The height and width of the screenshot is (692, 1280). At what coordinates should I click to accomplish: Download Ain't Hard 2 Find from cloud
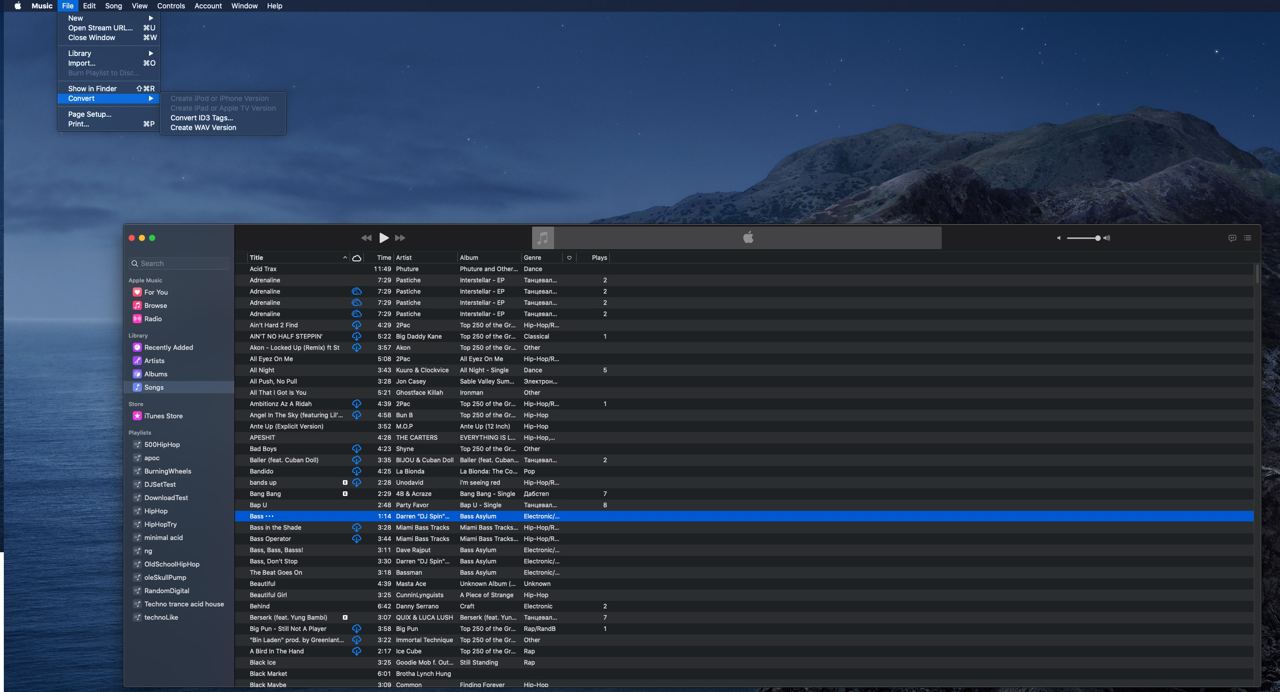tap(356, 325)
